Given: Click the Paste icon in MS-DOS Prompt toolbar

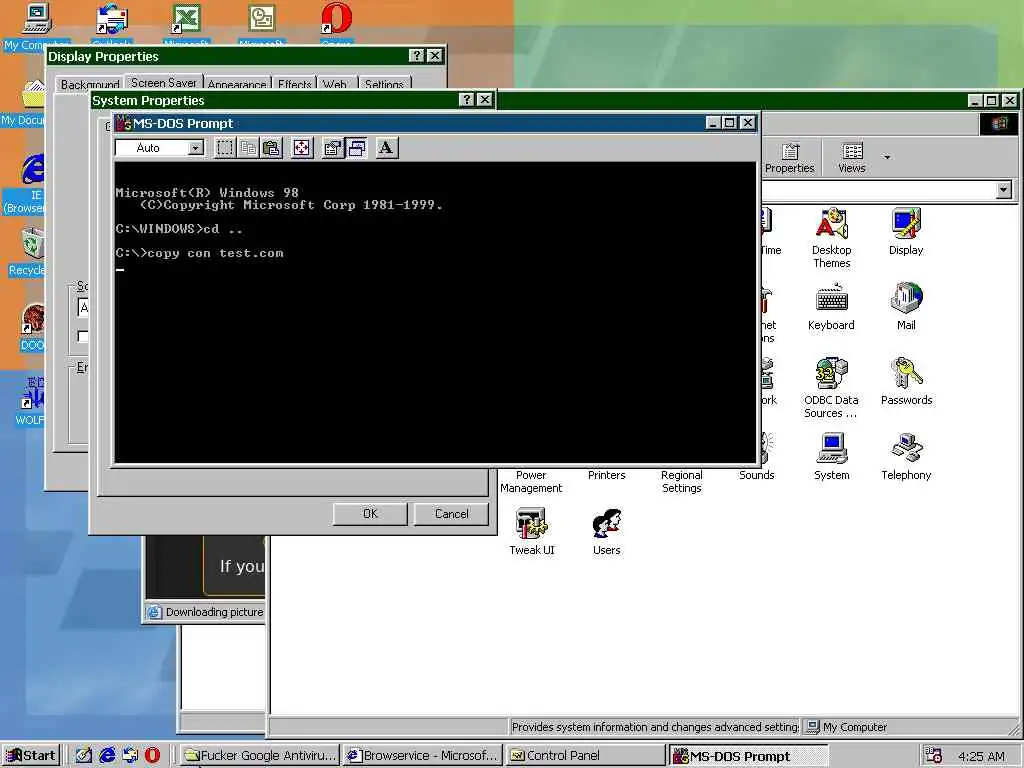Looking at the screenshot, I should tap(272, 148).
